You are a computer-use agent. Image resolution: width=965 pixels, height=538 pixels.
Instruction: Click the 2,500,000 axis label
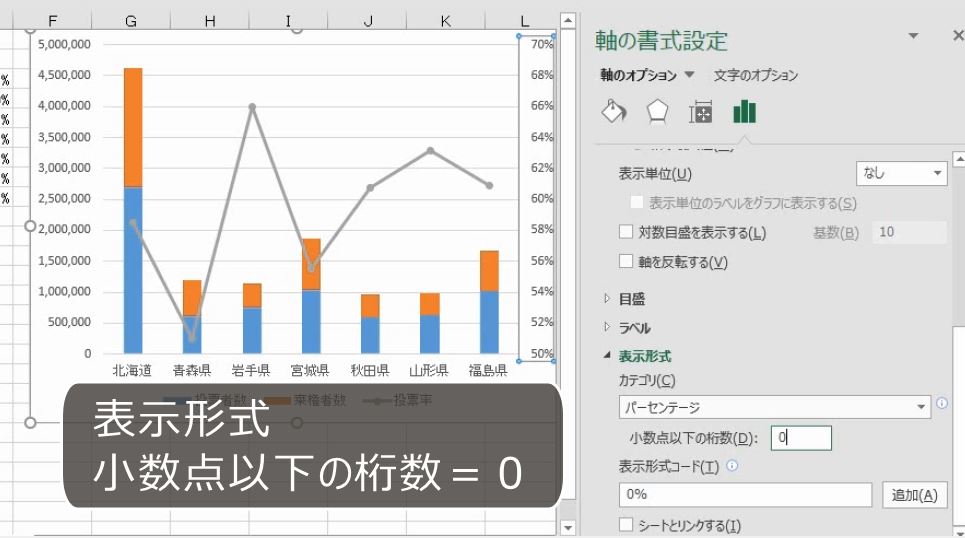click(64, 198)
